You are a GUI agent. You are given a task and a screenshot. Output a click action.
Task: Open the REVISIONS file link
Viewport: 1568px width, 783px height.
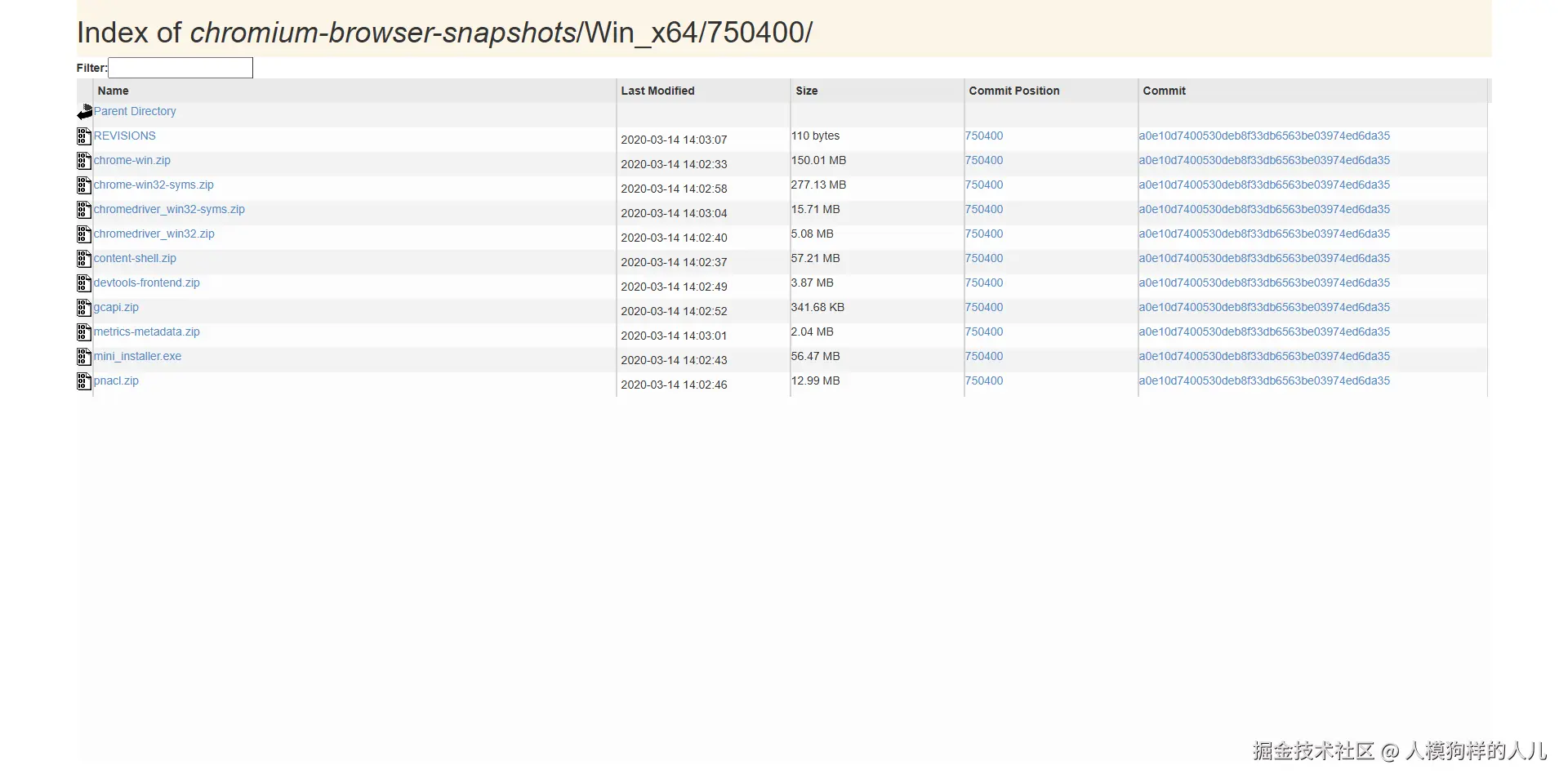125,136
